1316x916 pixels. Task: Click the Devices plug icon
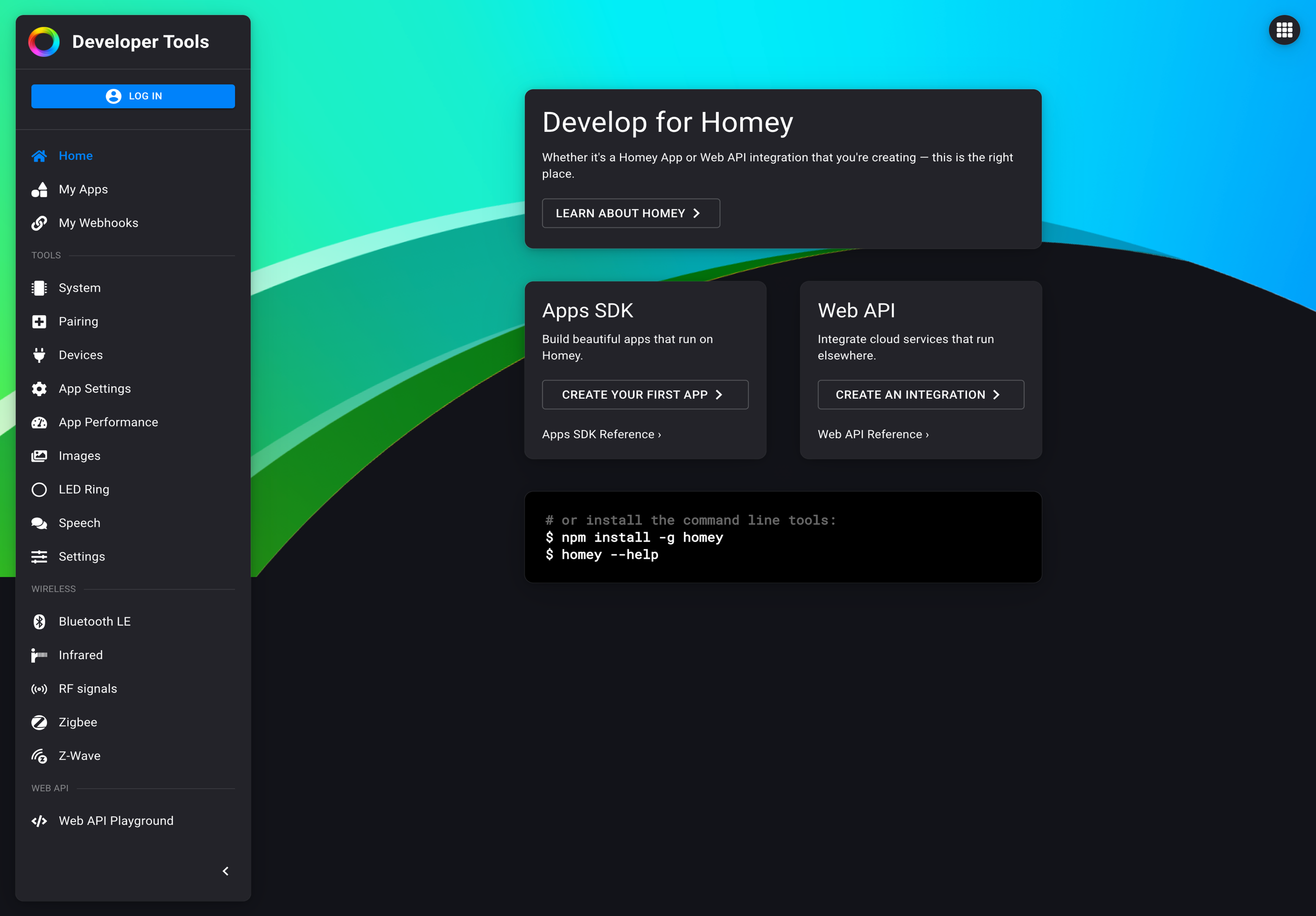[x=39, y=355]
